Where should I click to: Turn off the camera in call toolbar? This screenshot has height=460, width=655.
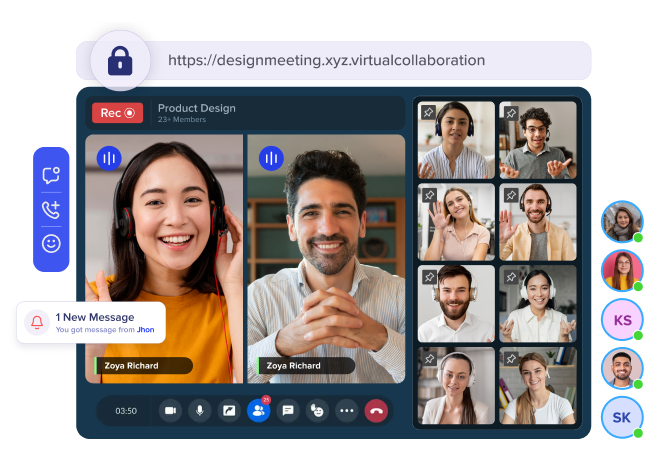pyautogui.click(x=170, y=410)
